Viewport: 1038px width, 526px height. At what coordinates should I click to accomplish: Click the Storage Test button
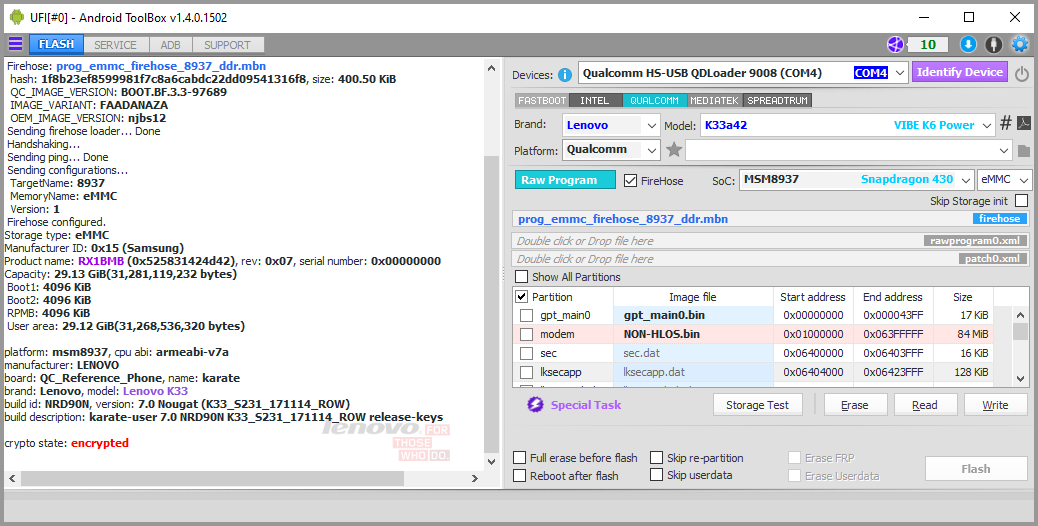coord(757,405)
